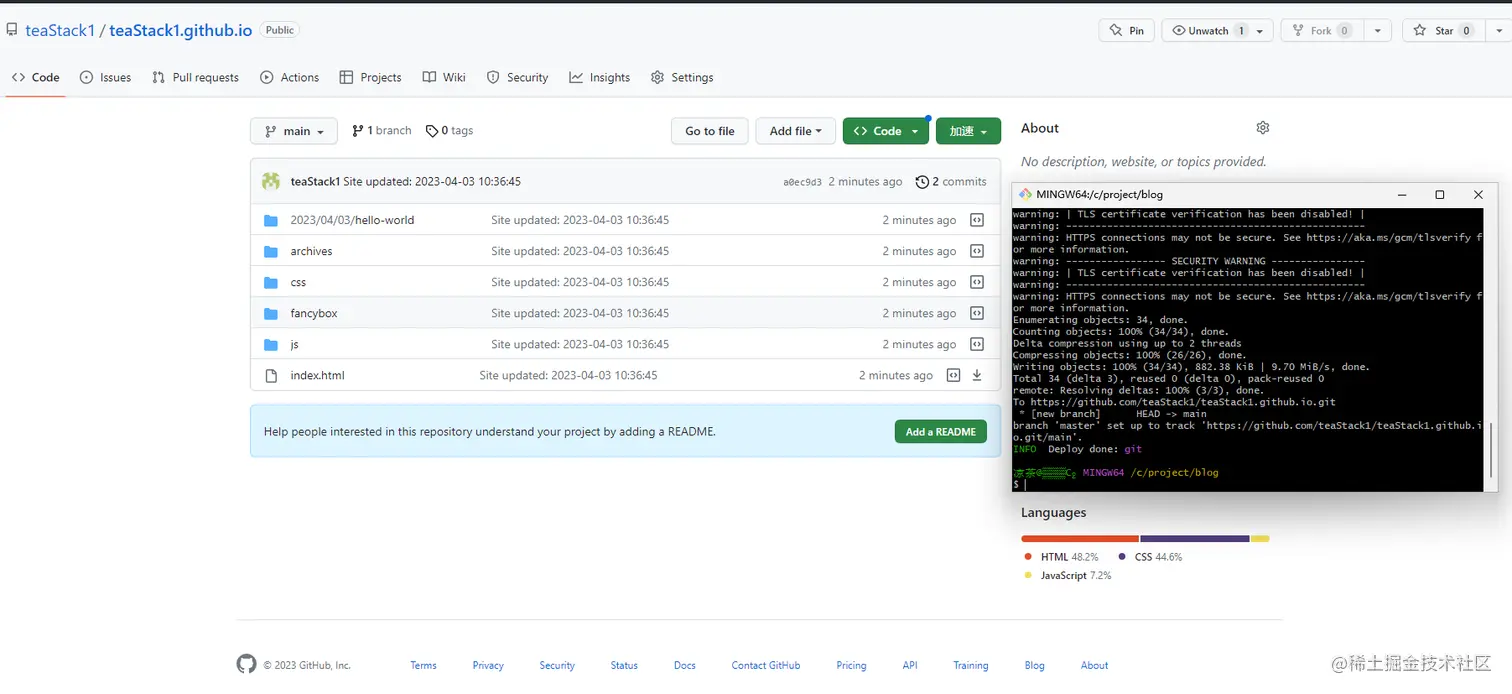Open the Training footer link
1512x694 pixels.
click(x=970, y=665)
